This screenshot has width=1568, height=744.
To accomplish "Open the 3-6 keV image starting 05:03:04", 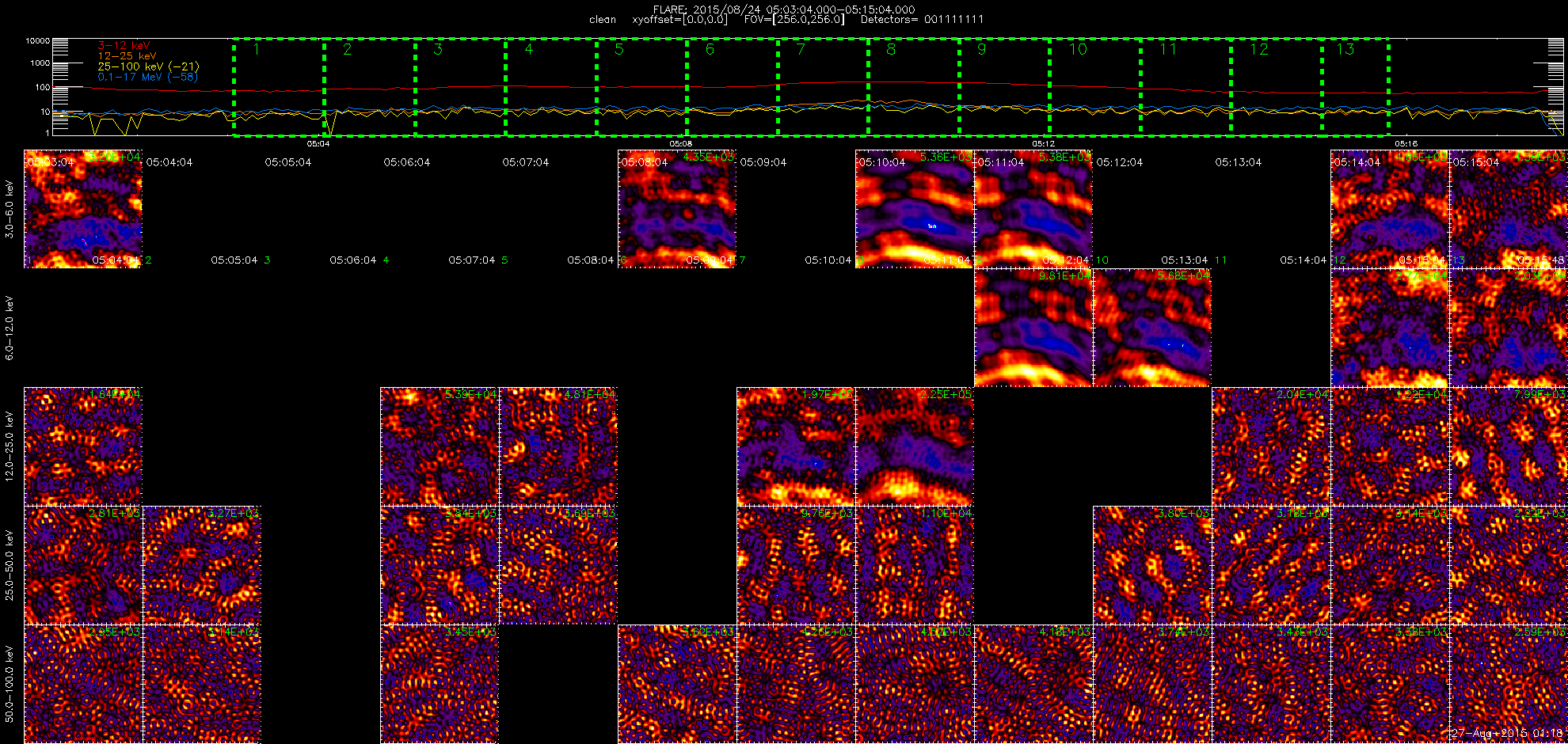I will (83, 209).
